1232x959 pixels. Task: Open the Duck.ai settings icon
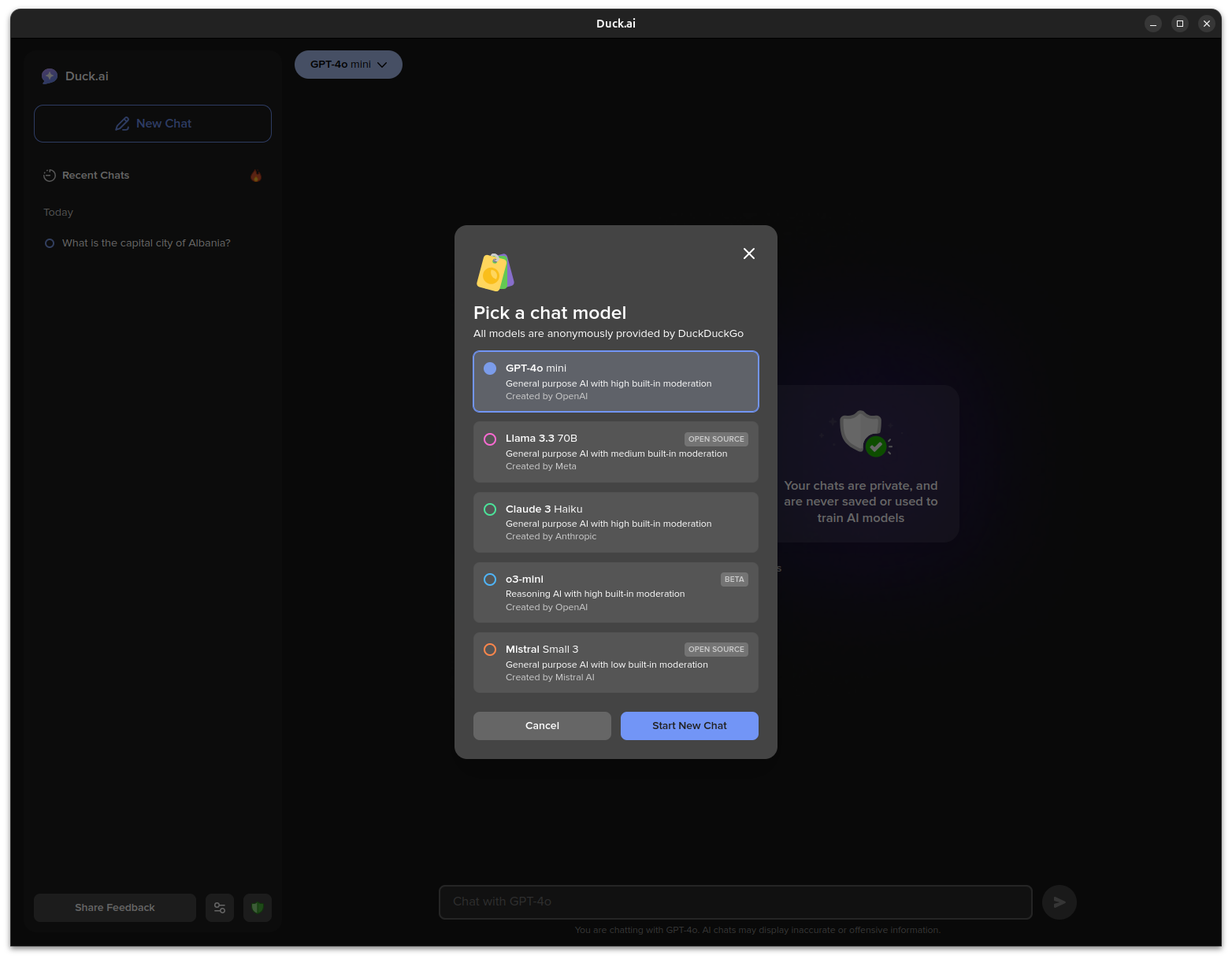point(220,908)
